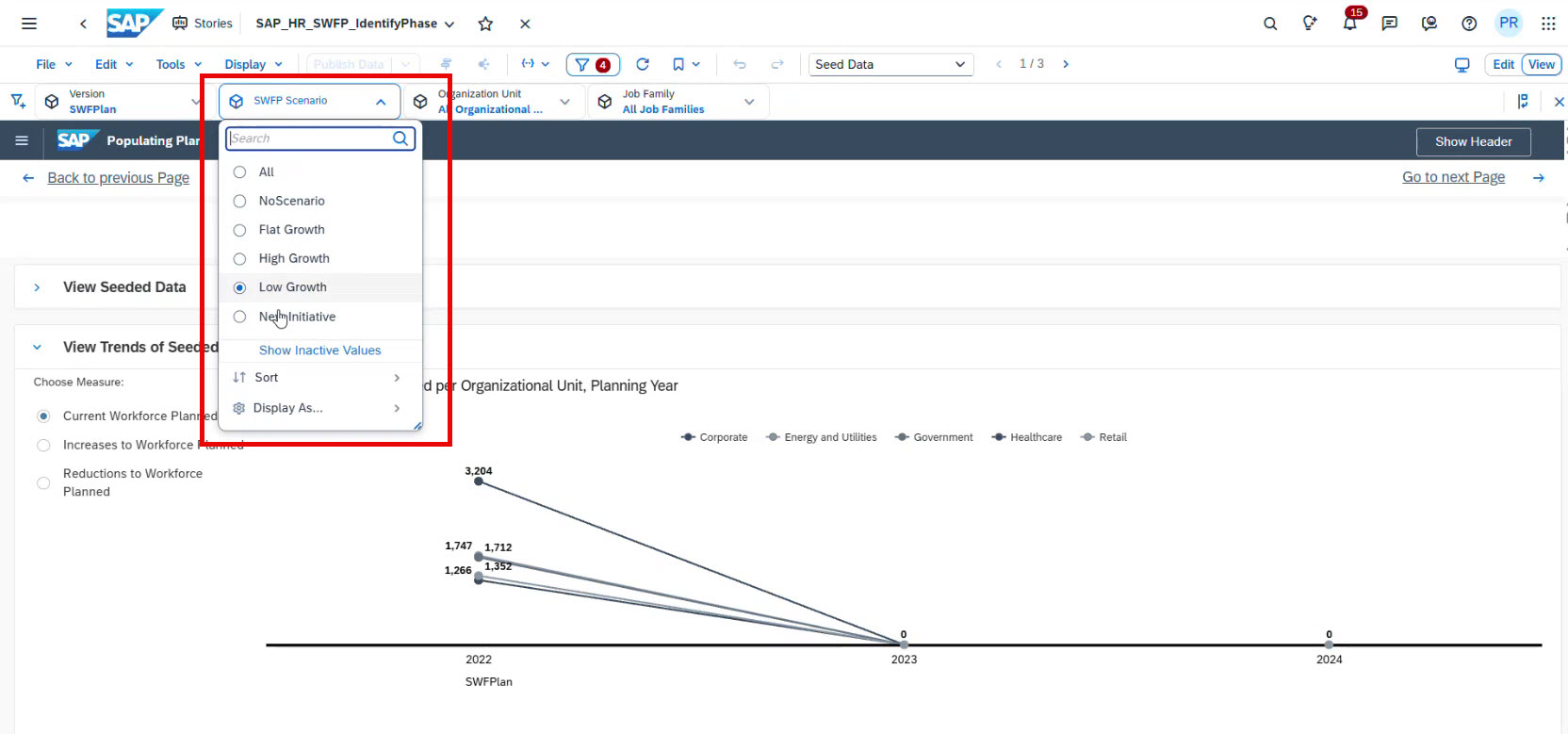
Task: Open the Tools menu
Action: 178,64
